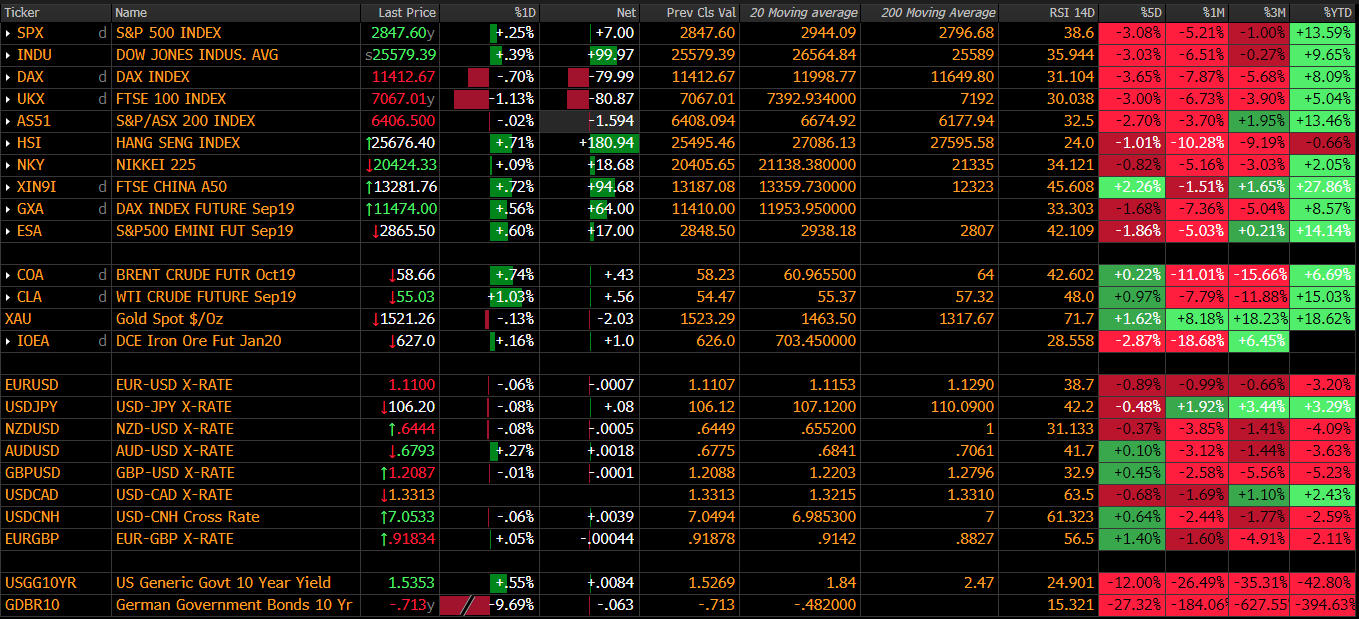Click the delayed 'd' marker on GXA row
The width and height of the screenshot is (1359, 619).
coord(102,209)
